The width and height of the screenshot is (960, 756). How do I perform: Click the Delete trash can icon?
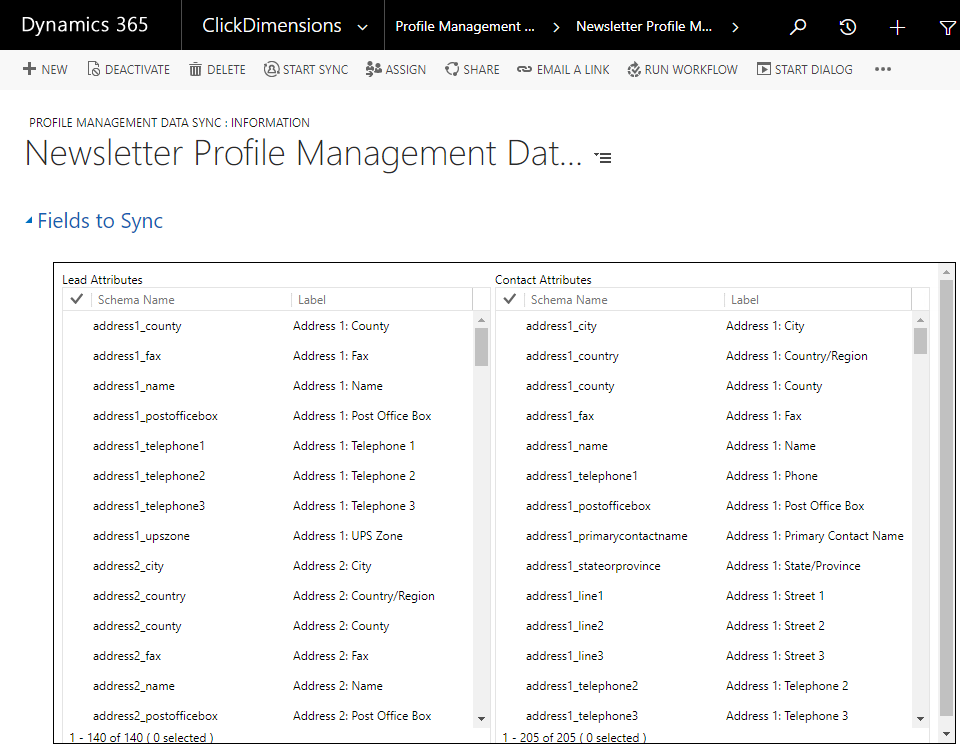195,69
